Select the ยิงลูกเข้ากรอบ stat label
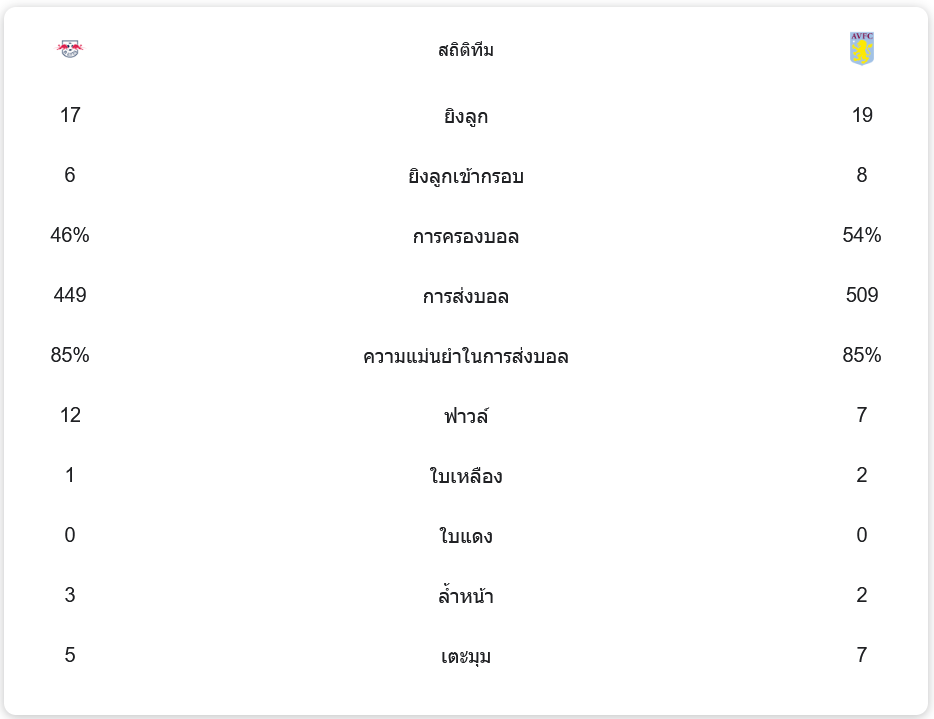934x719 pixels. tap(466, 176)
